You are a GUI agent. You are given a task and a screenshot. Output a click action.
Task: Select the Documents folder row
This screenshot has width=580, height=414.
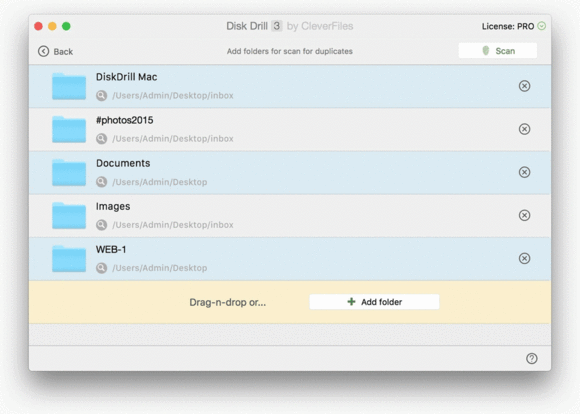(x=290, y=172)
